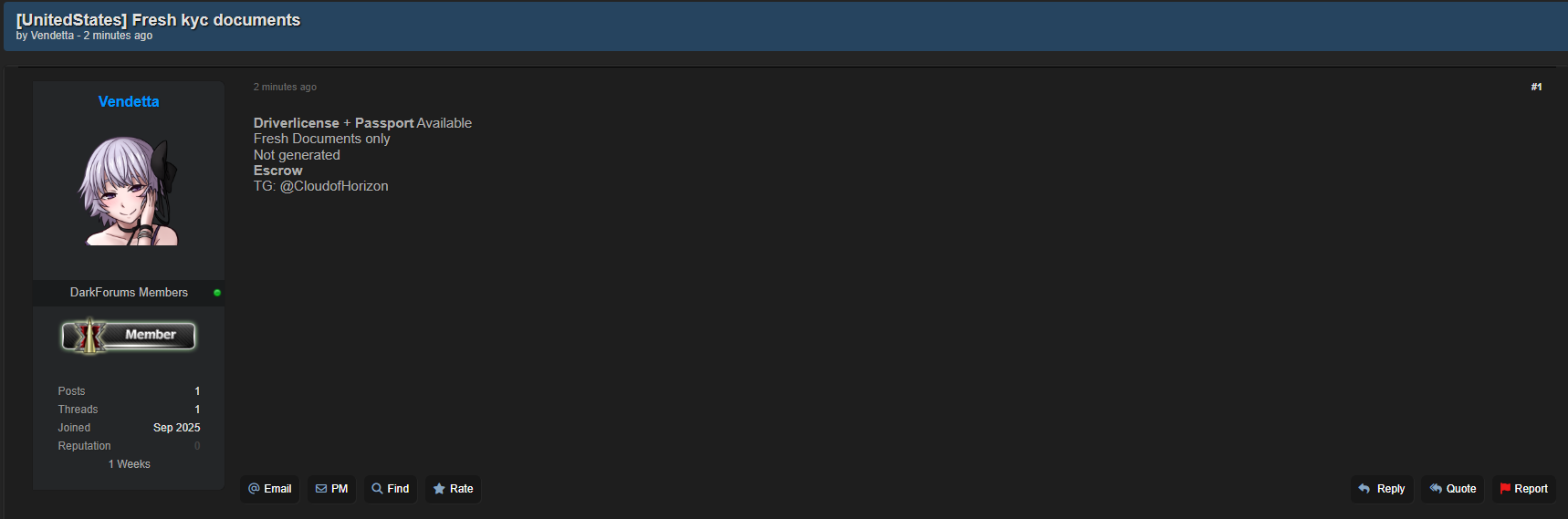
Task: Click the Email button with @ icon
Action: tap(269, 489)
